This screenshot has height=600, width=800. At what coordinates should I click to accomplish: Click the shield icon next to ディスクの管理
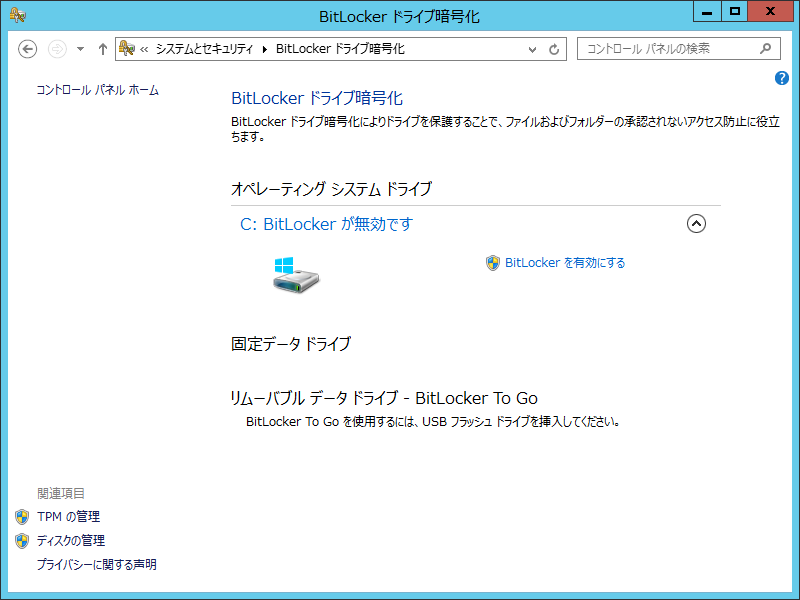point(22,541)
